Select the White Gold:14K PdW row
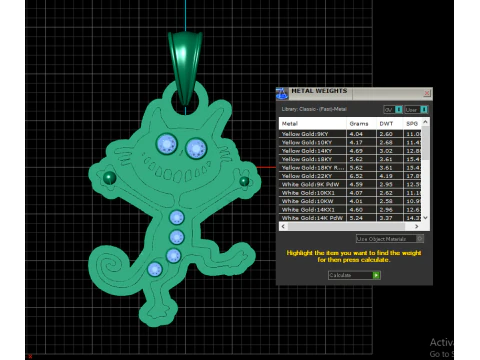 point(350,218)
